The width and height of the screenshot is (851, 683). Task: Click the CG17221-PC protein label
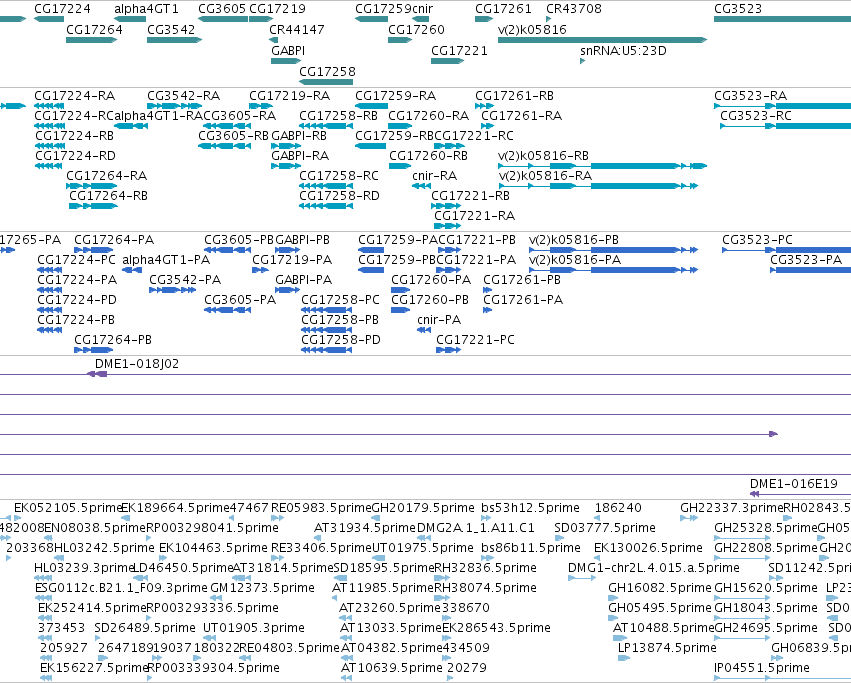[x=475, y=340]
